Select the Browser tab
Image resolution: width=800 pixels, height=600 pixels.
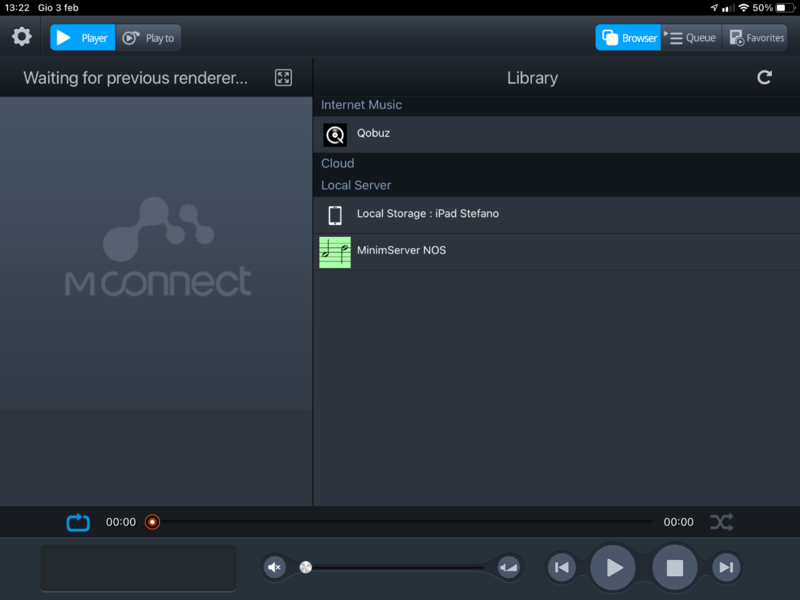point(628,38)
